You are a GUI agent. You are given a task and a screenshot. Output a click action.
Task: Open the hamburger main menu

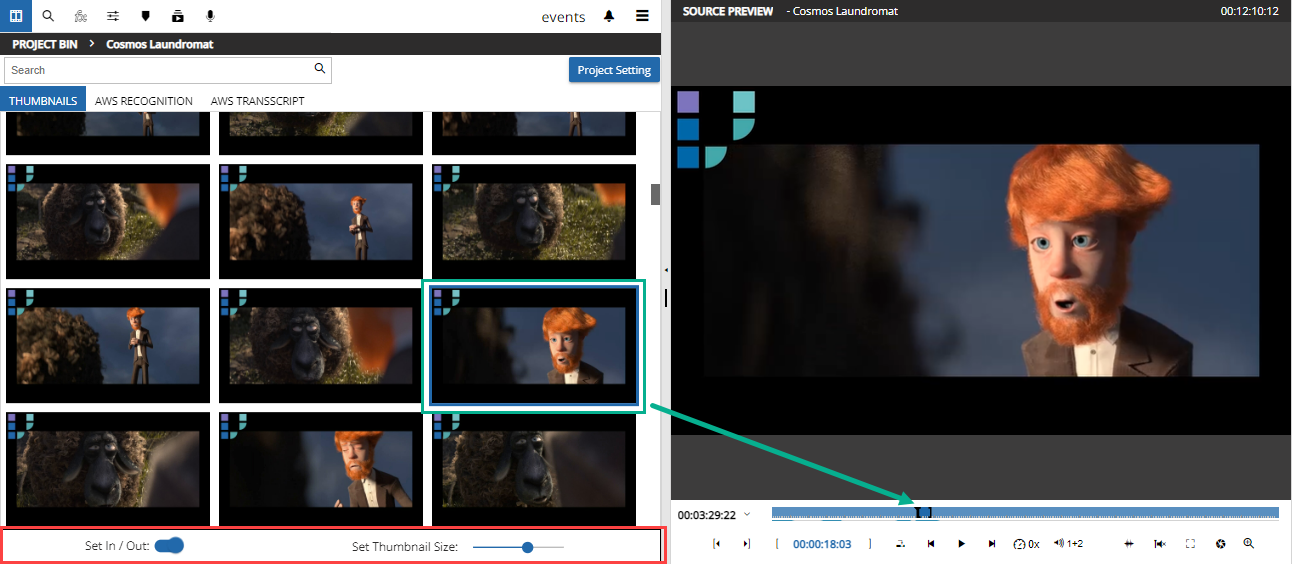(642, 16)
